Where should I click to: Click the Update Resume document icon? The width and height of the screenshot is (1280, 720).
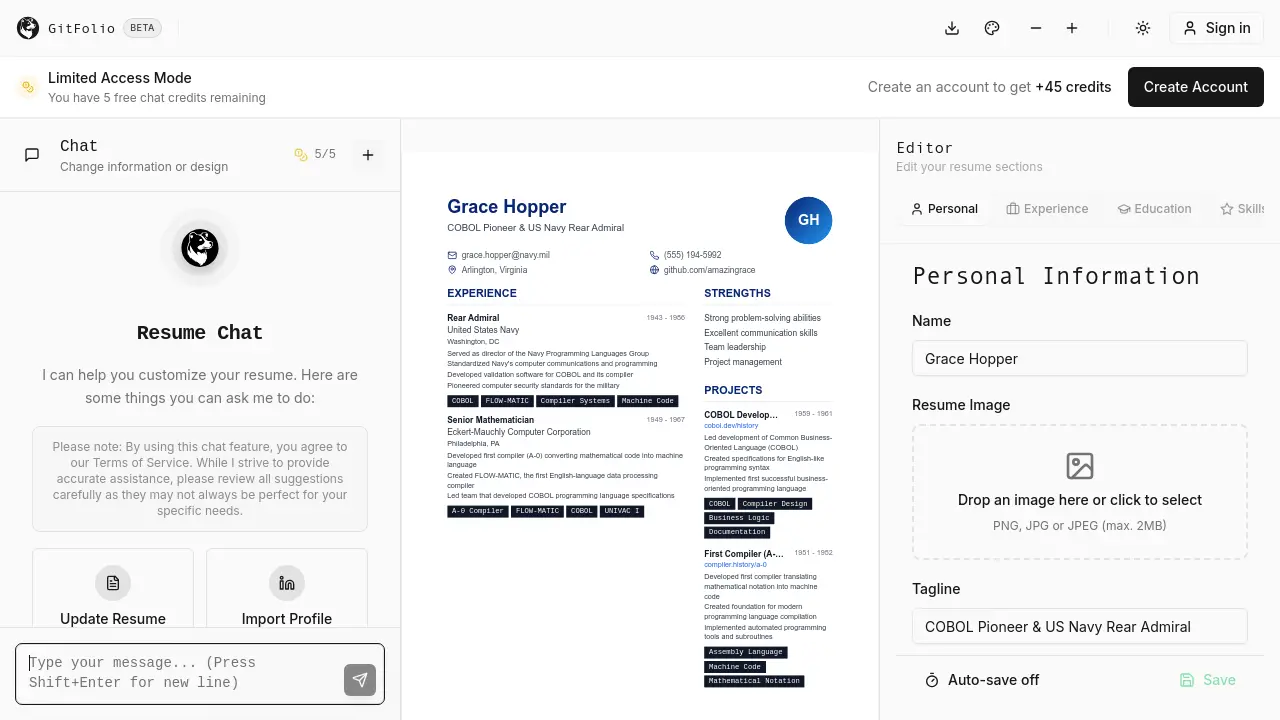pyautogui.click(x=113, y=583)
